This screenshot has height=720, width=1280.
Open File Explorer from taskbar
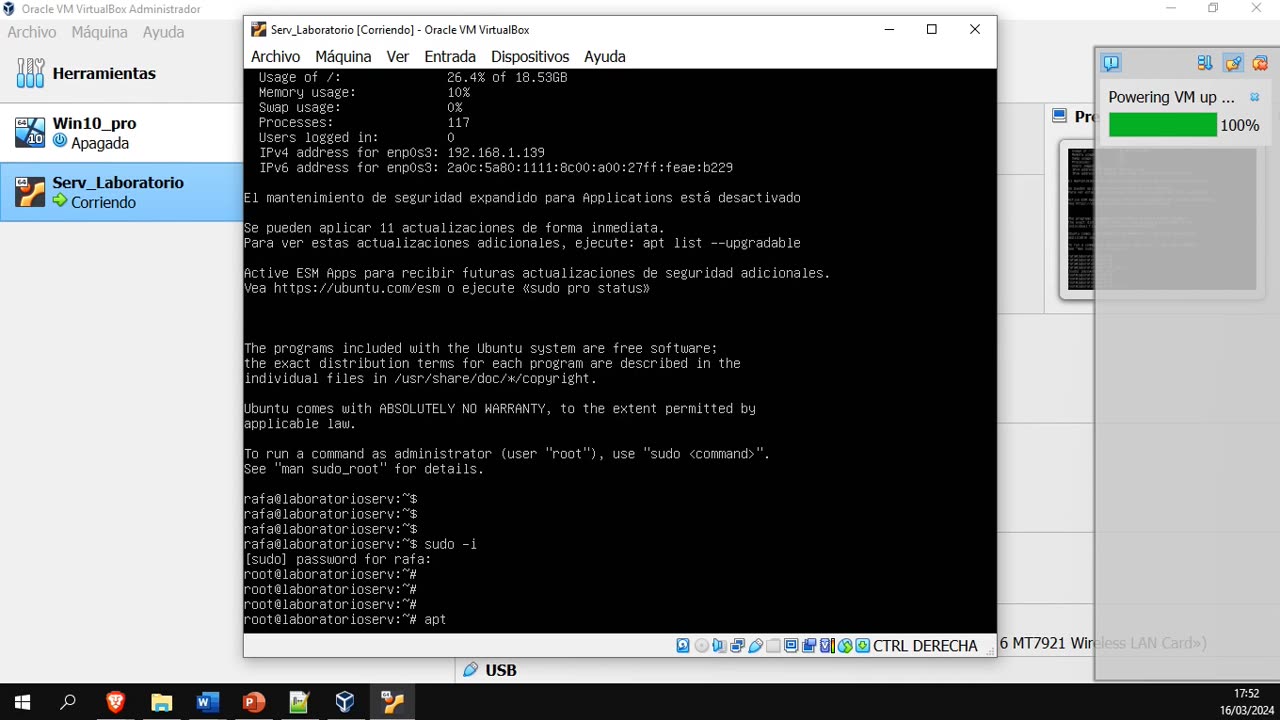click(161, 702)
